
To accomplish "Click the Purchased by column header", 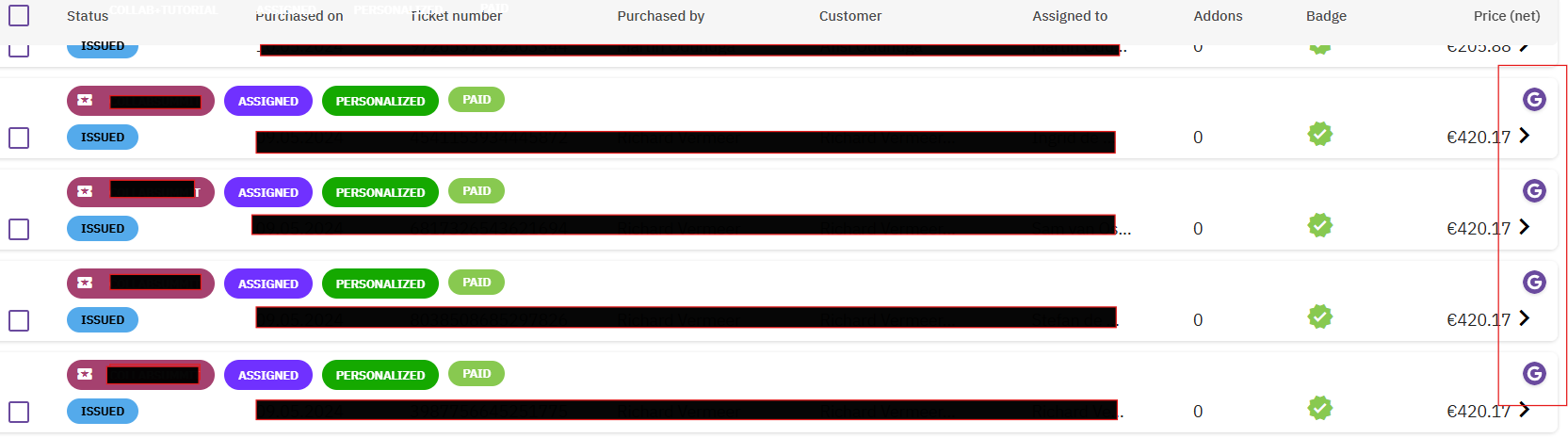I will (660, 16).
